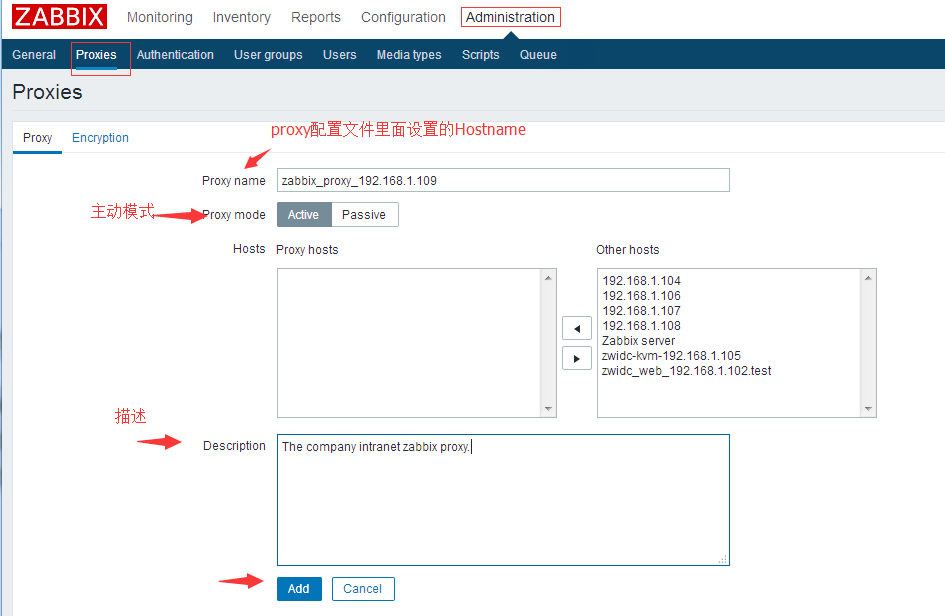Open the Encryption tab
Image resolution: width=945 pixels, height=616 pixels.
point(100,138)
